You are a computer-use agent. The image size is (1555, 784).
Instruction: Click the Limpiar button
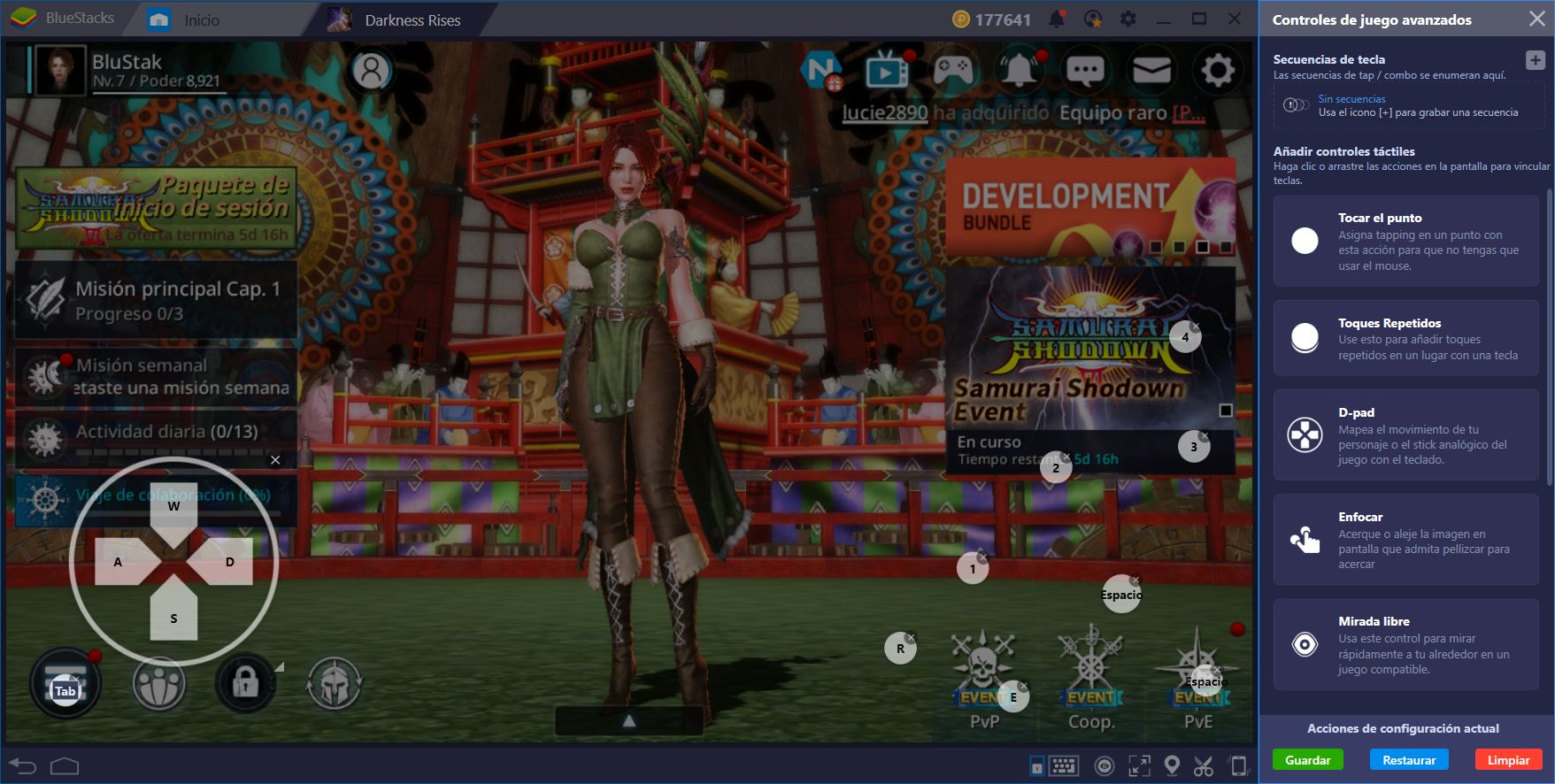coord(1508,760)
